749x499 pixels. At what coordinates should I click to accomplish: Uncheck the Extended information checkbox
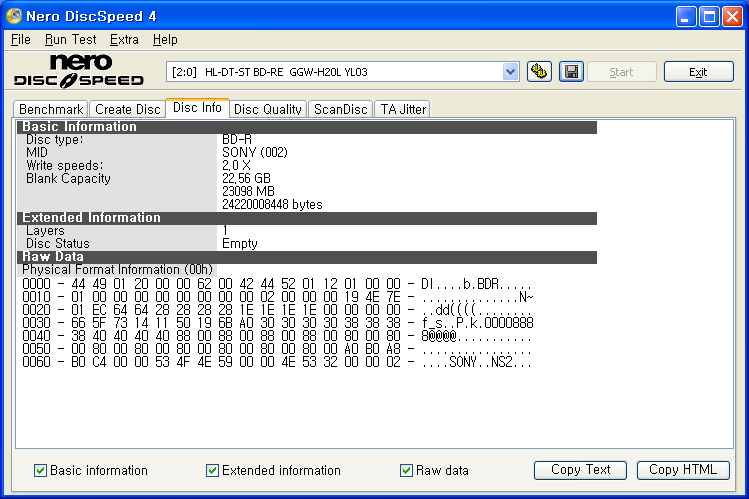tap(212, 470)
